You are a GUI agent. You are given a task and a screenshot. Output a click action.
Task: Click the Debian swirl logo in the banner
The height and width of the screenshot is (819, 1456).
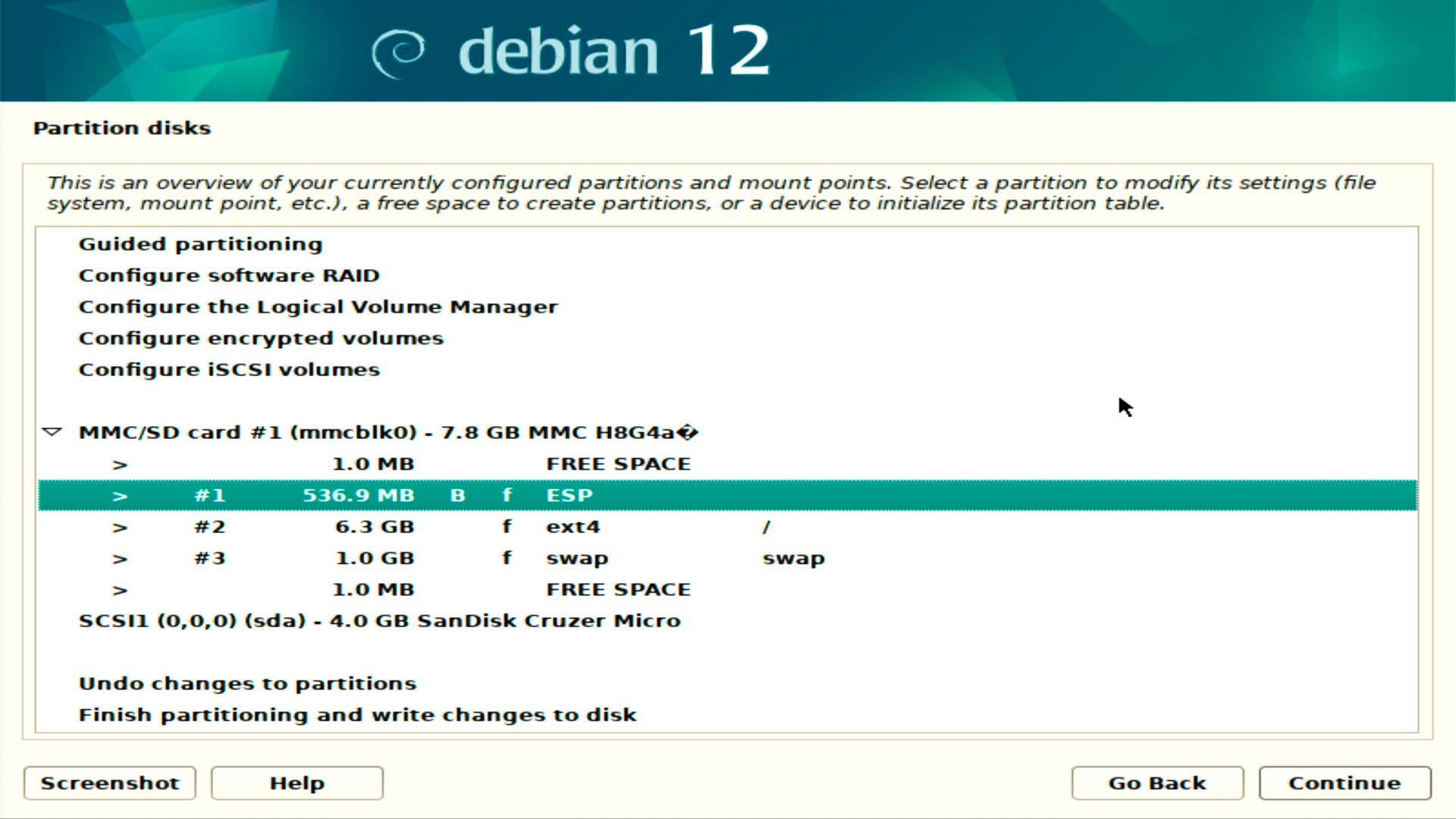pyautogui.click(x=398, y=53)
